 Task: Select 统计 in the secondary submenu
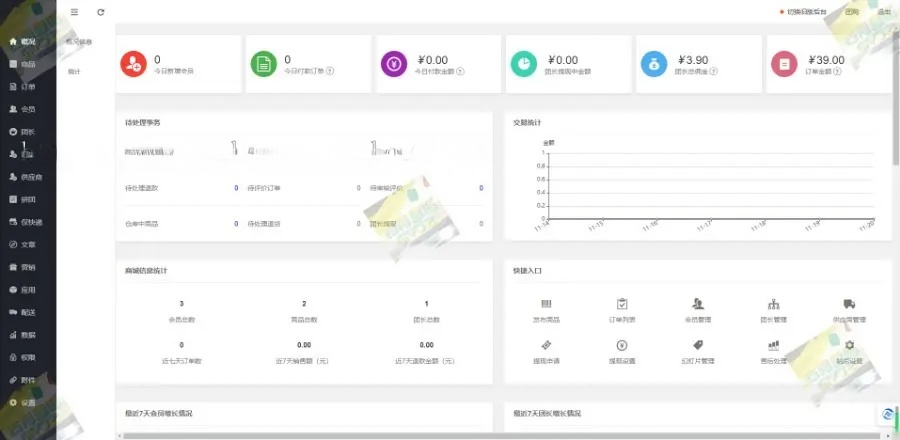(75, 72)
